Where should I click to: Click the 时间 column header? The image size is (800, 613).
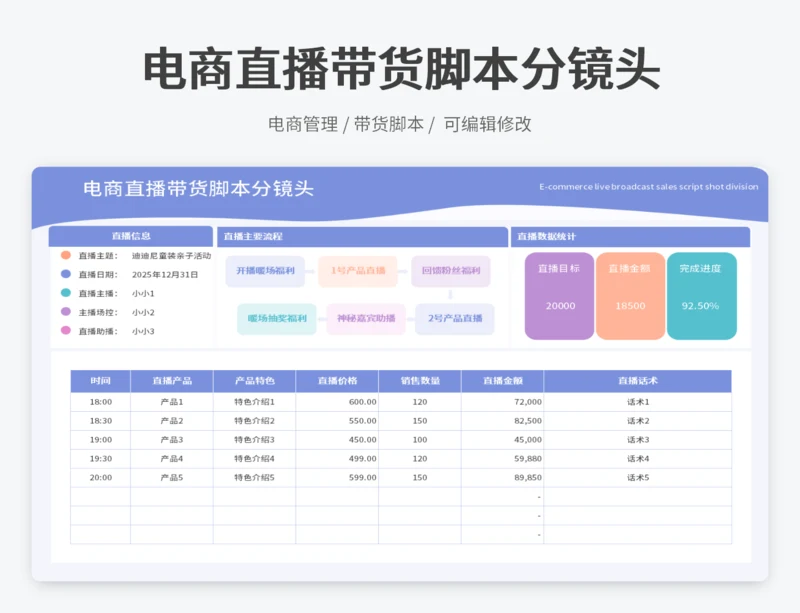pos(101,381)
